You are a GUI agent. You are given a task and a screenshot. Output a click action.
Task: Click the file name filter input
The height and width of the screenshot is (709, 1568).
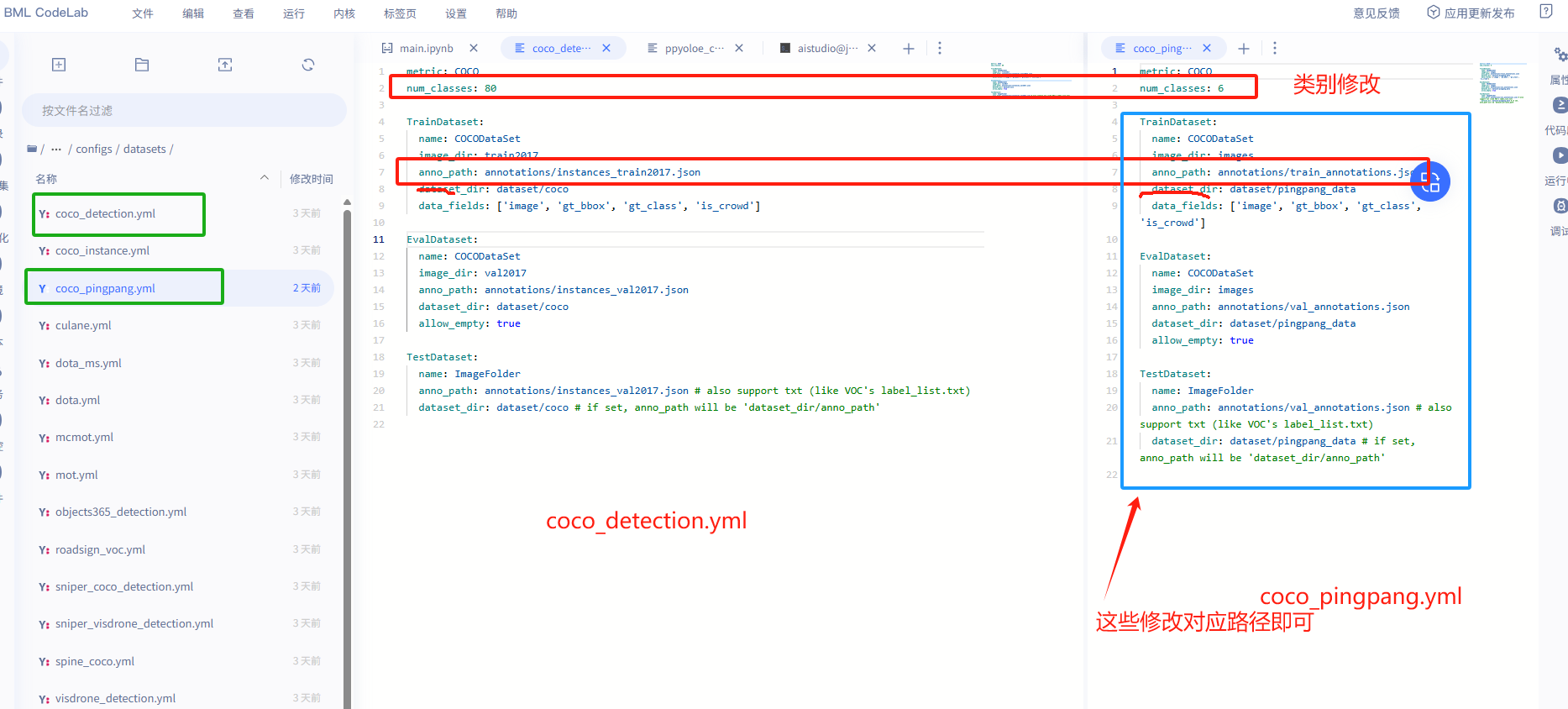(183, 111)
